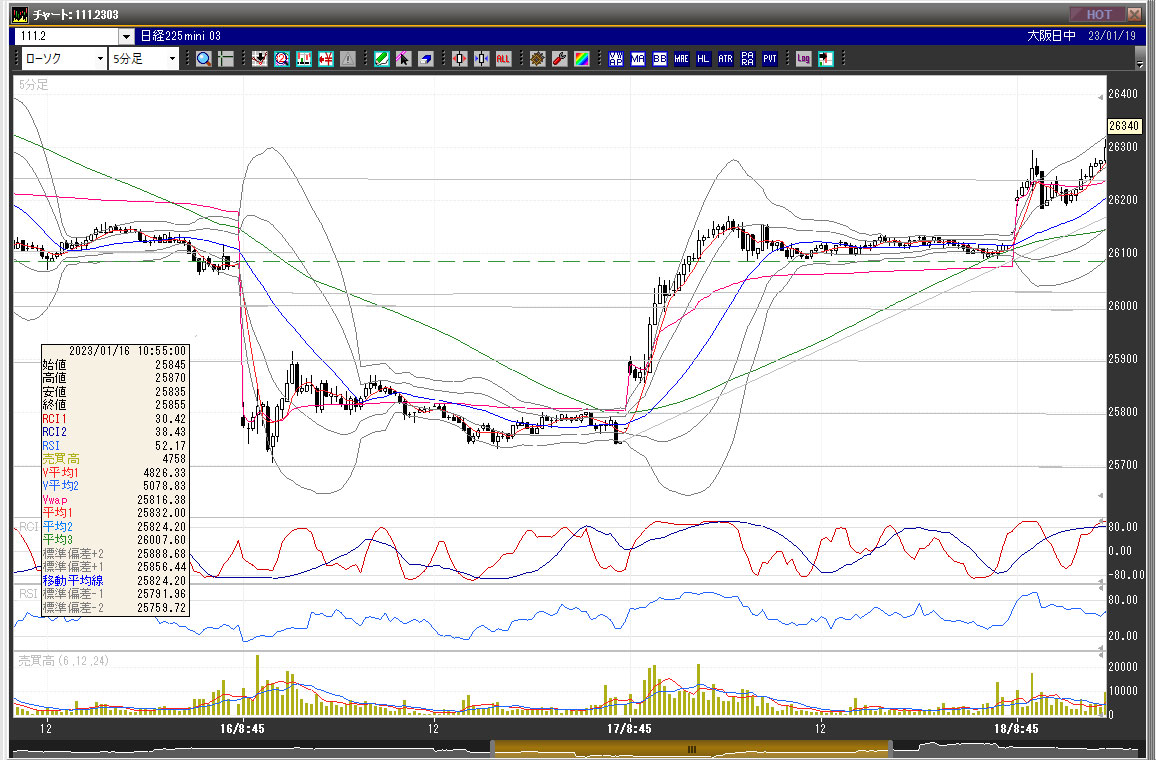Click the current price label 26340
This screenshot has width=1156, height=760.
point(1124,126)
